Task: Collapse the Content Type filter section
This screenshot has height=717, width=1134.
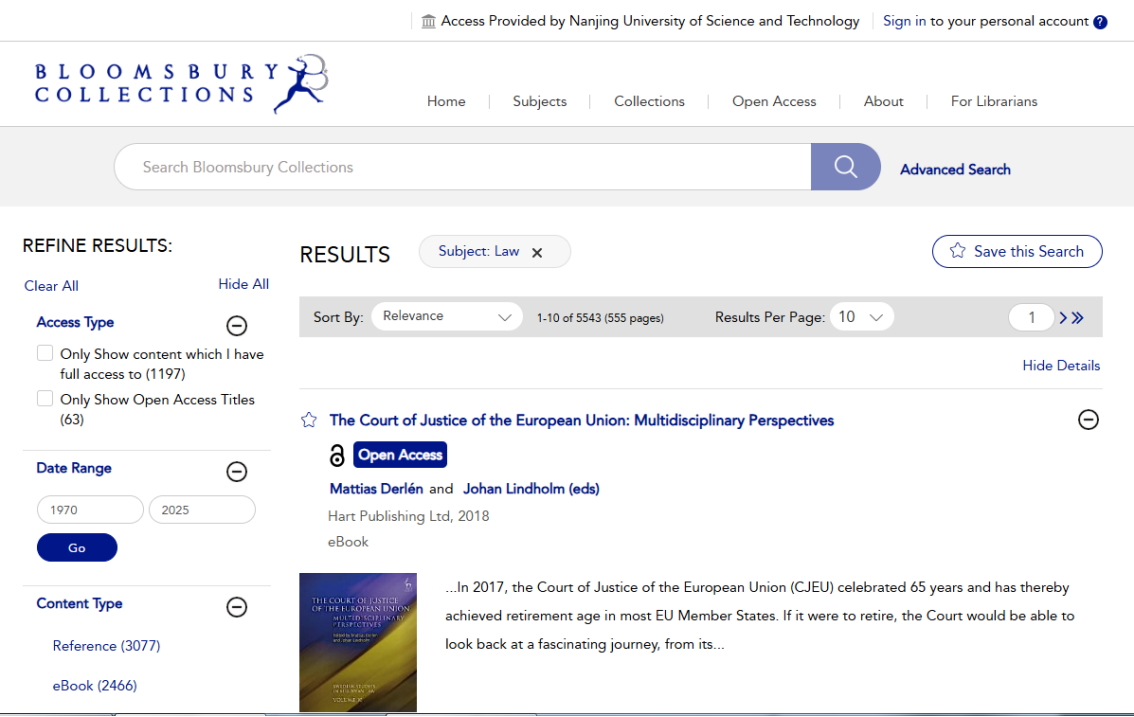Action: coord(236,607)
